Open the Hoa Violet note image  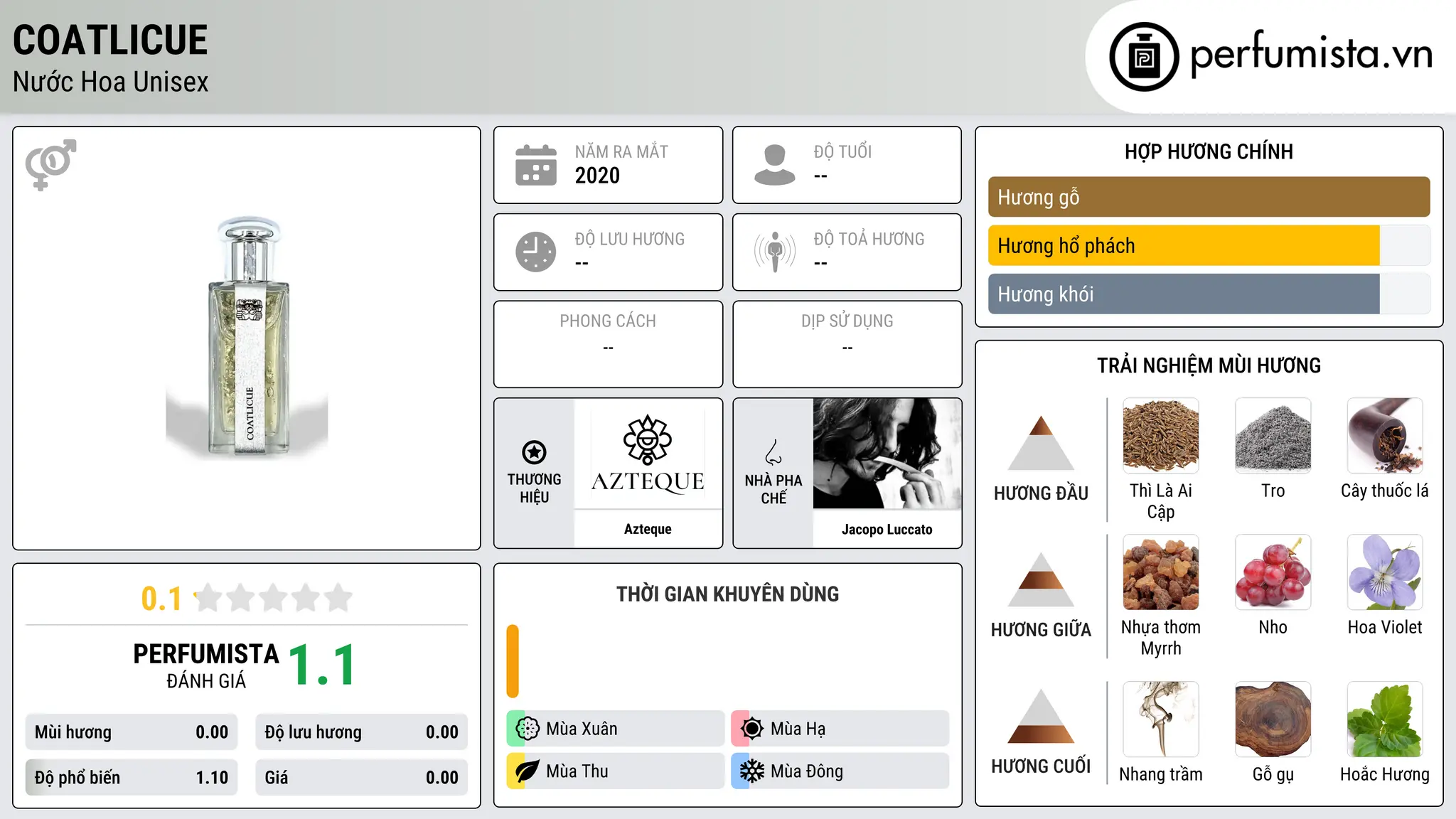click(1385, 572)
